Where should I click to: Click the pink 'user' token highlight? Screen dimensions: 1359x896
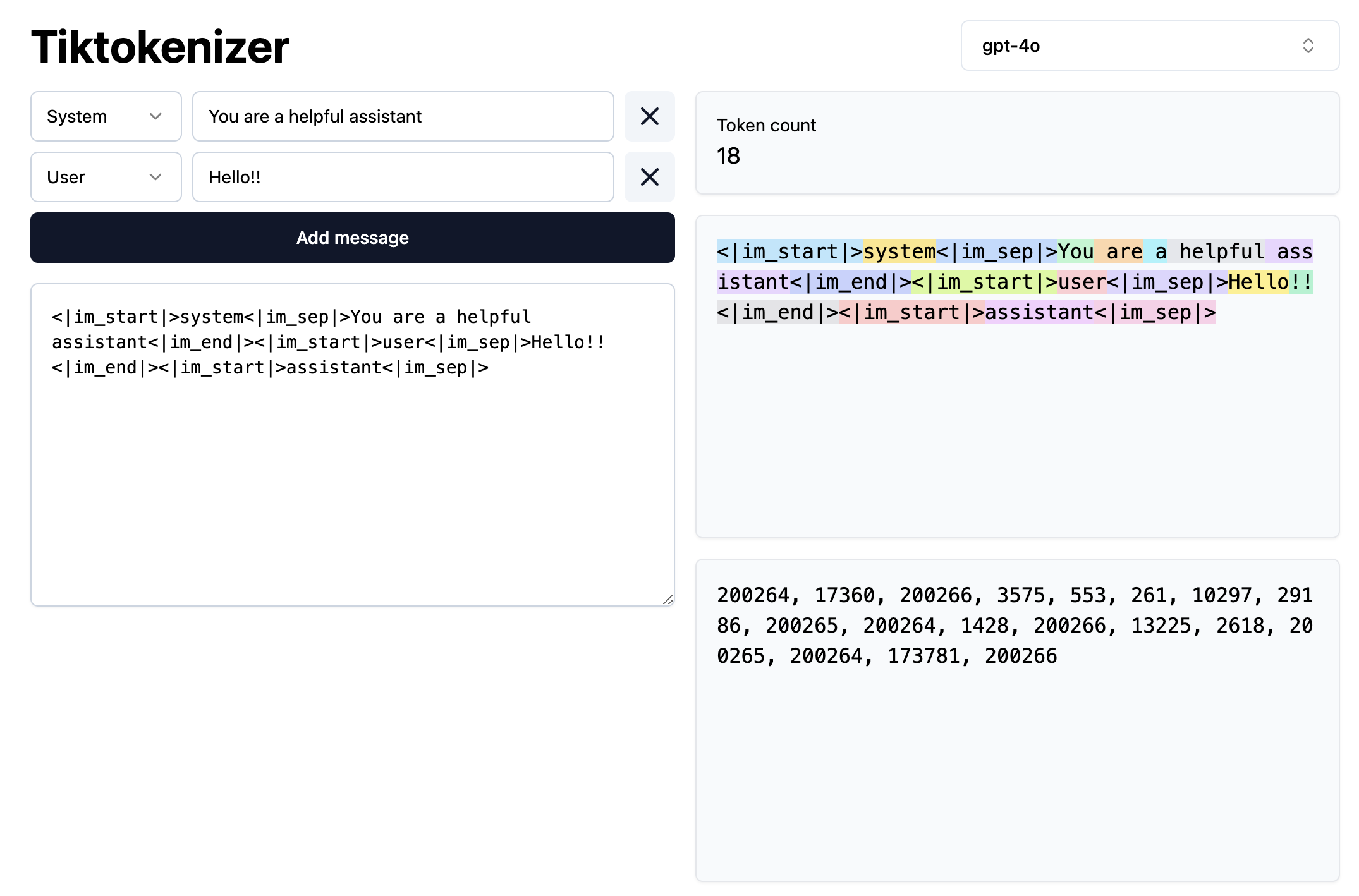(1082, 282)
